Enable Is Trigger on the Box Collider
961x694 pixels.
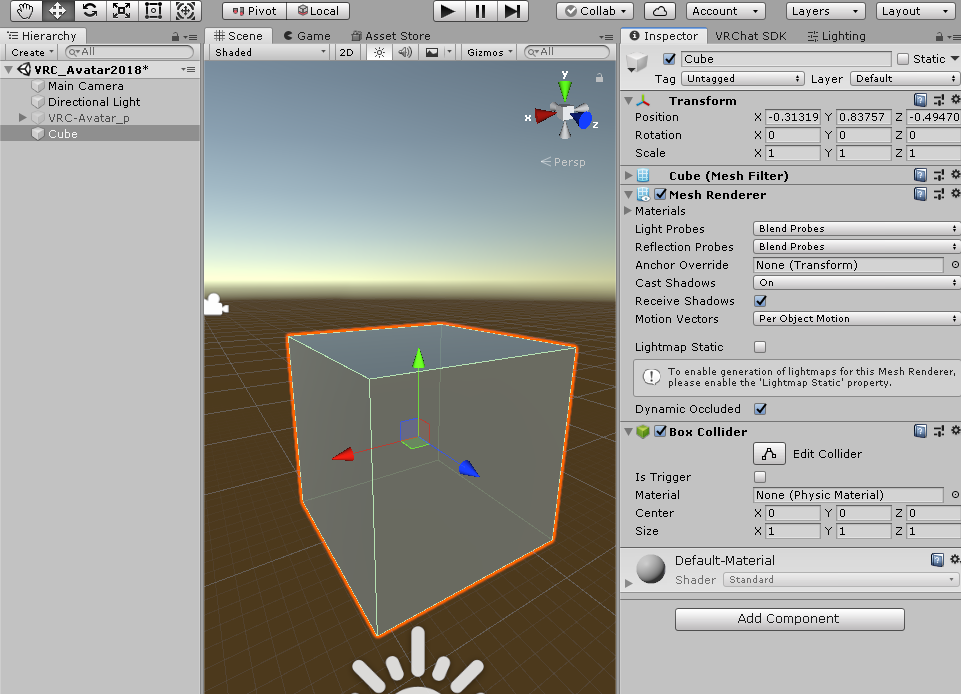point(759,477)
